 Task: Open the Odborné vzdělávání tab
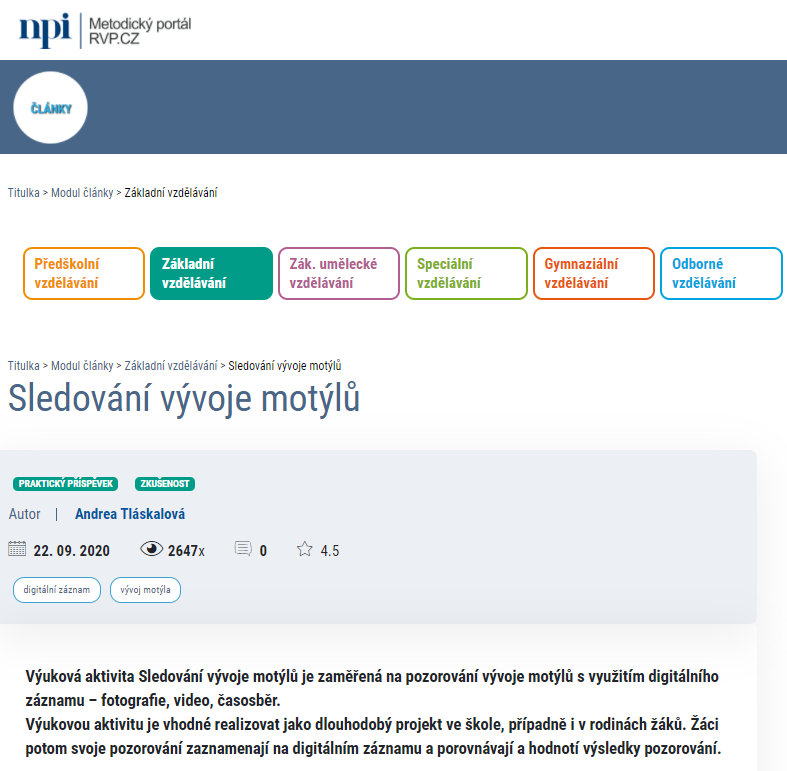pos(721,274)
